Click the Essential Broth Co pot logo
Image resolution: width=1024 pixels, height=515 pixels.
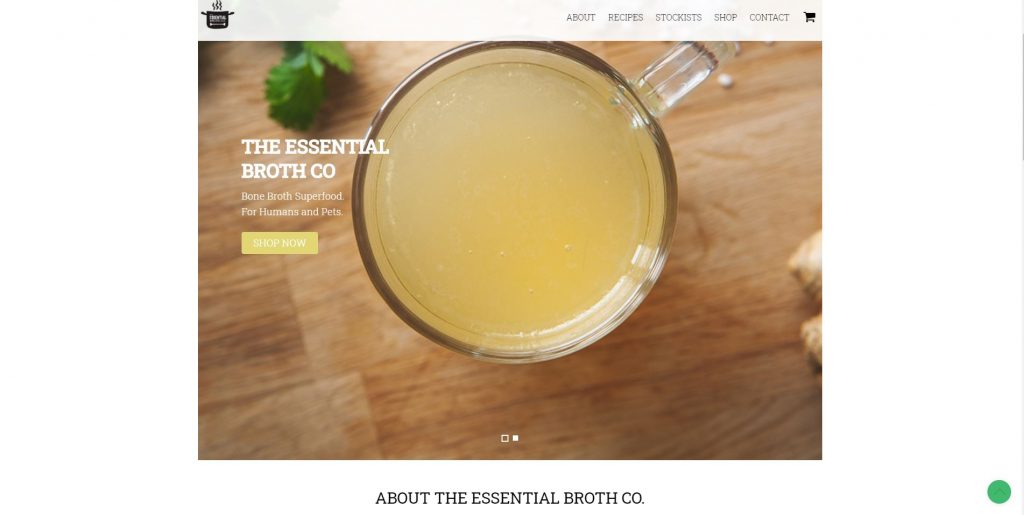point(217,15)
